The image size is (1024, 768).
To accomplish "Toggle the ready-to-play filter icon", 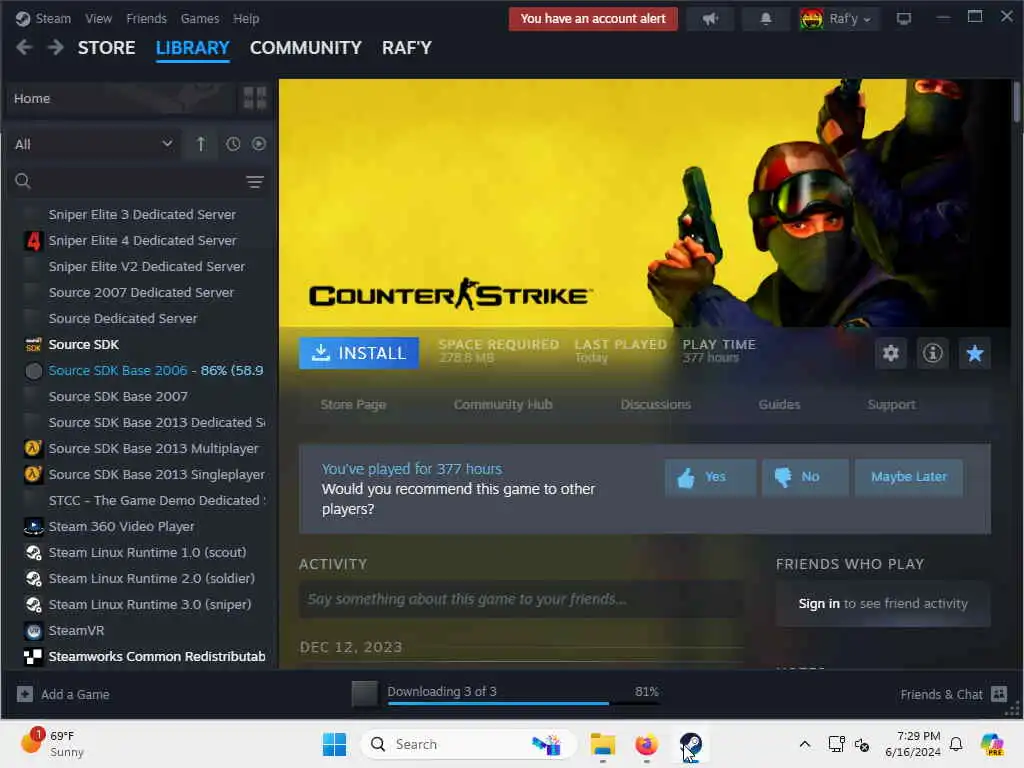I will [x=259, y=144].
